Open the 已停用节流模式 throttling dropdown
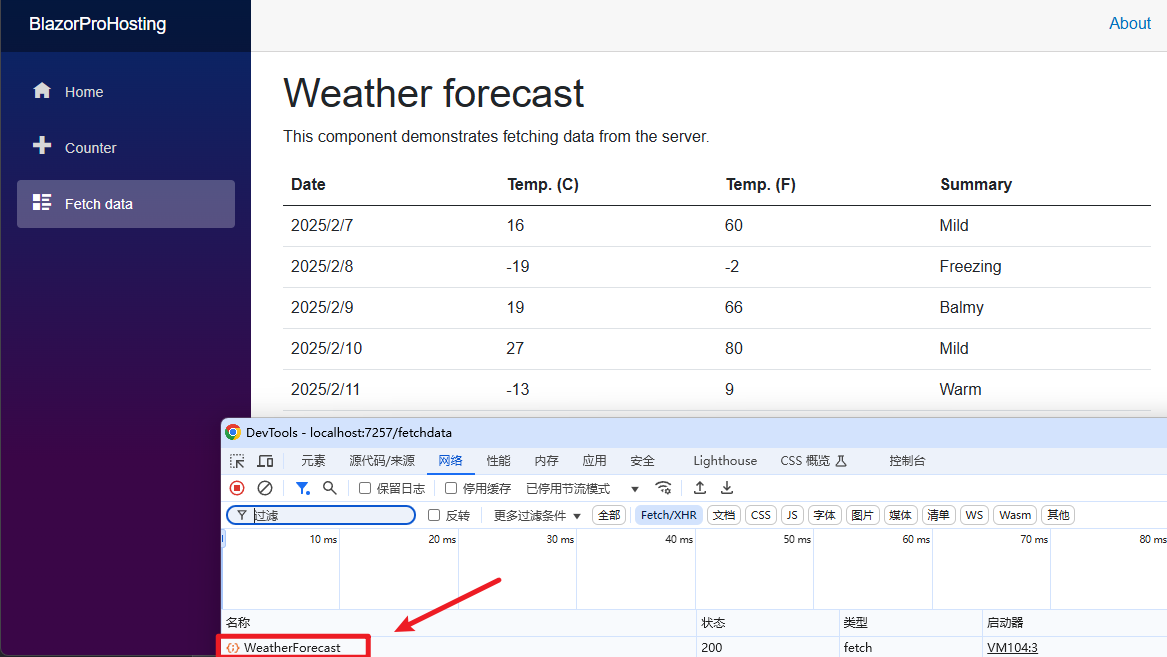The width and height of the screenshot is (1167, 657). [x=582, y=488]
